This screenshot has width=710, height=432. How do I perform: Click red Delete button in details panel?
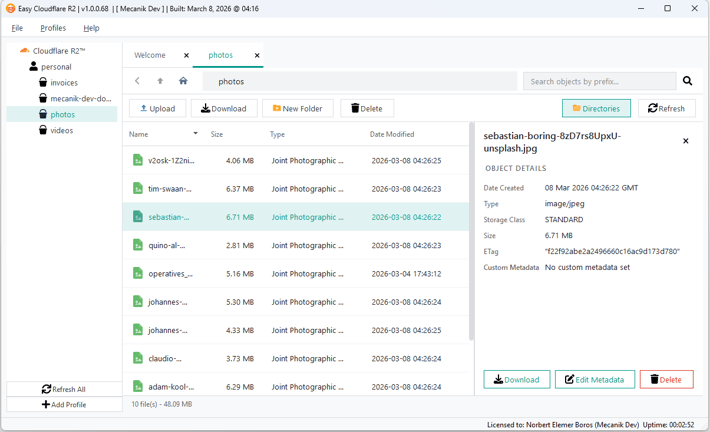666,379
